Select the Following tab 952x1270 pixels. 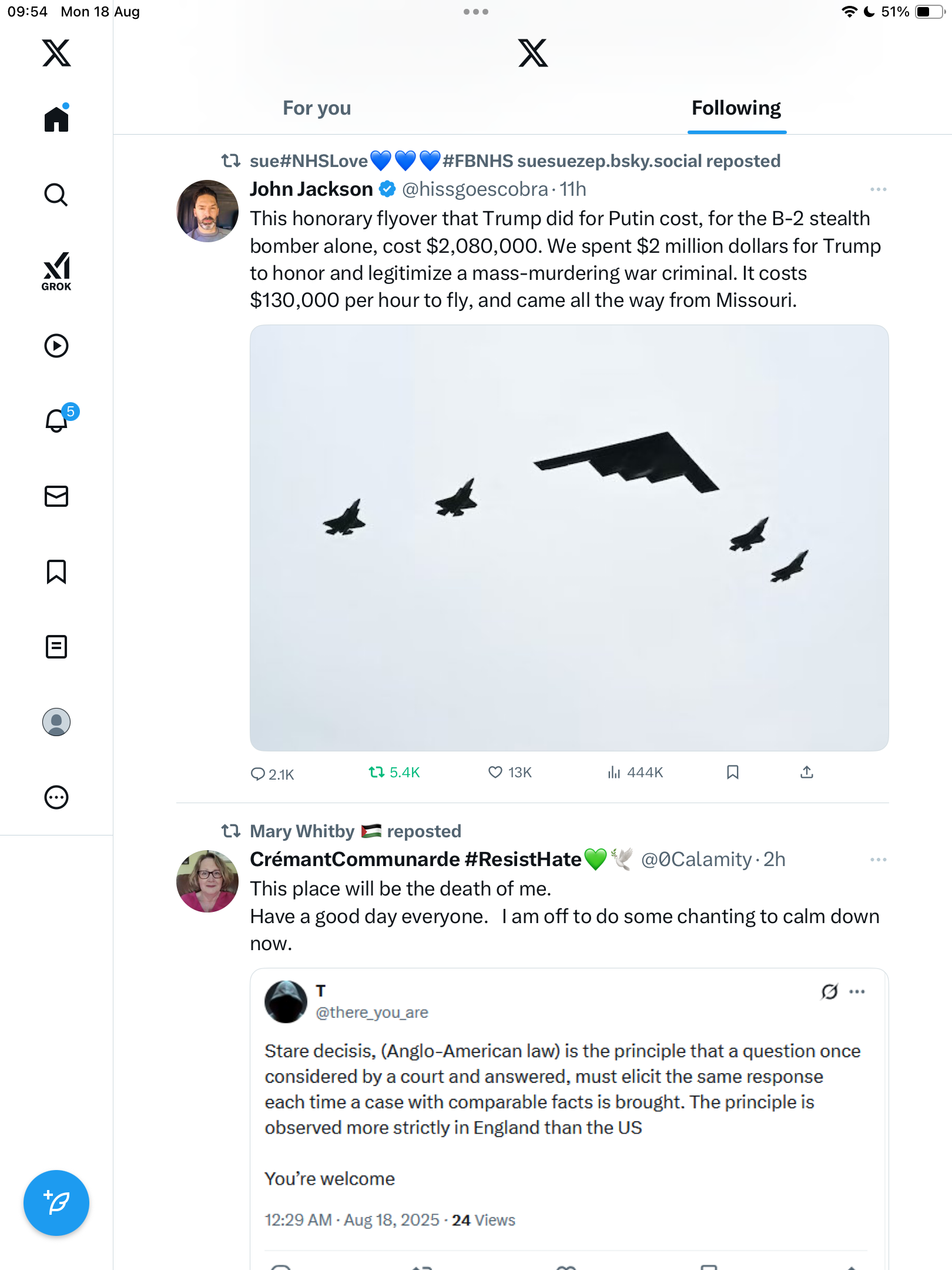[736, 108]
